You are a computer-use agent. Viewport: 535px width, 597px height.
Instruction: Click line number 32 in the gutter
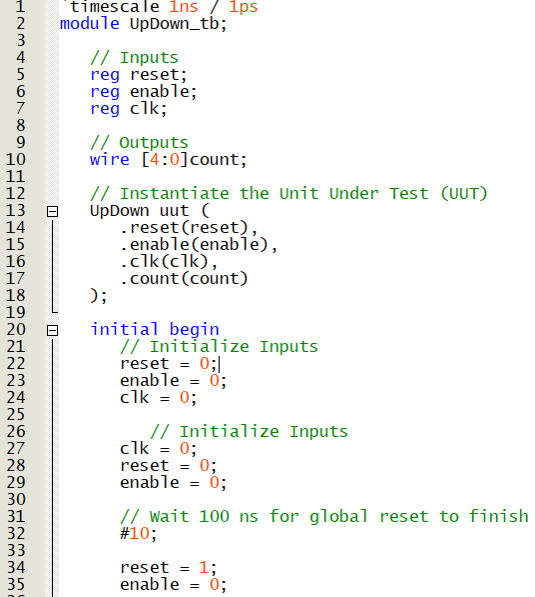[16, 533]
